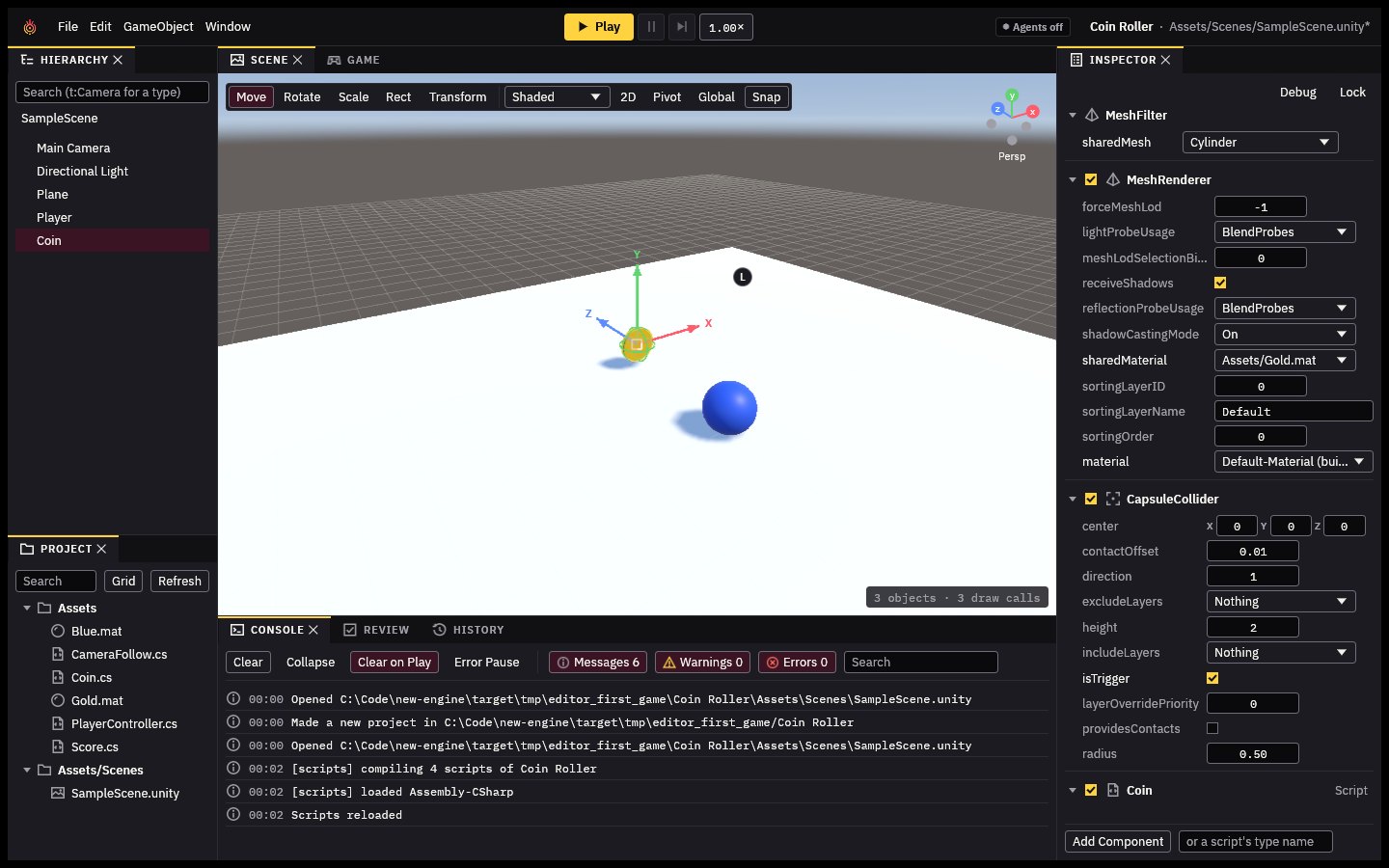This screenshot has height=868, width=1389.
Task: Toggle the receiveShadows checkbox
Action: pos(1220,283)
